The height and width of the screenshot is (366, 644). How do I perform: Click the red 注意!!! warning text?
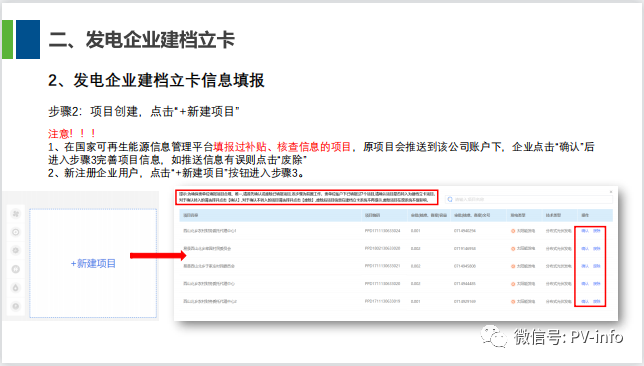pyautogui.click(x=73, y=134)
